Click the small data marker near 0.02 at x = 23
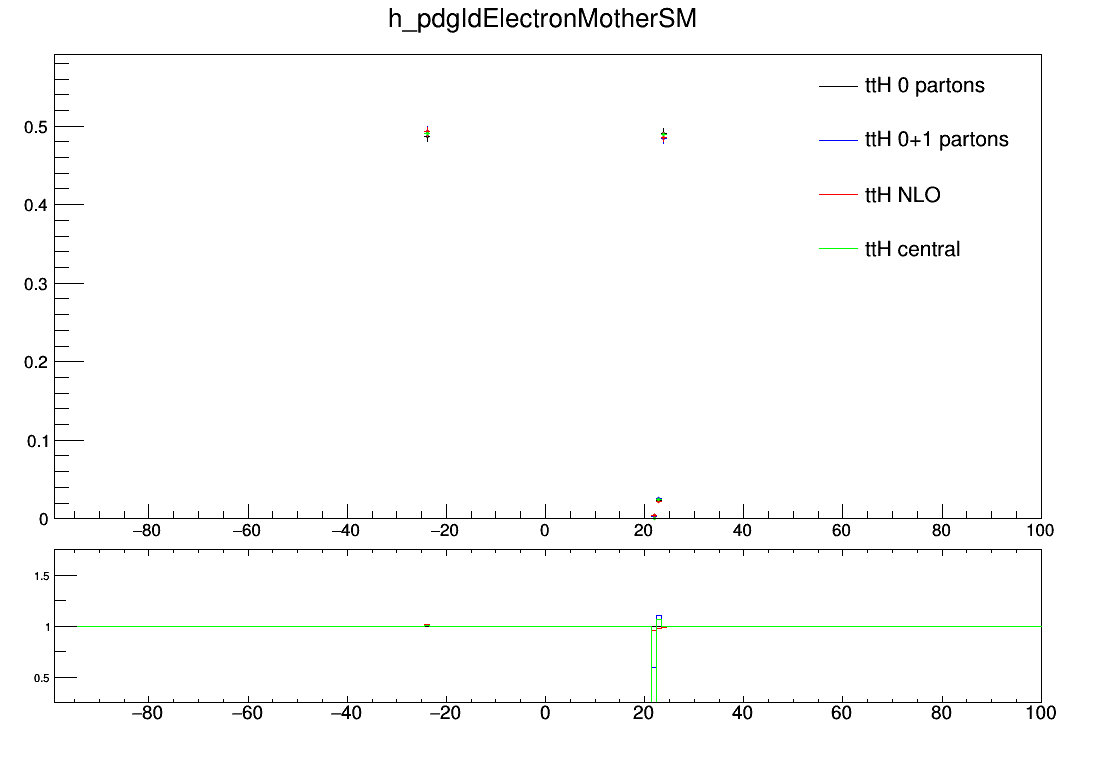The image size is (1096, 772). (658, 499)
